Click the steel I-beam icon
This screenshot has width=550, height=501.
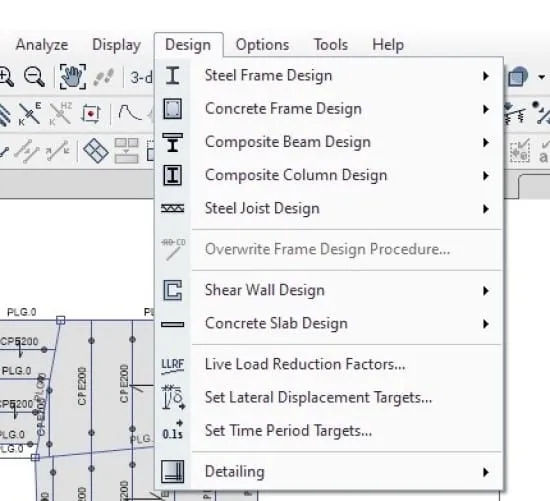pyautogui.click(x=173, y=75)
